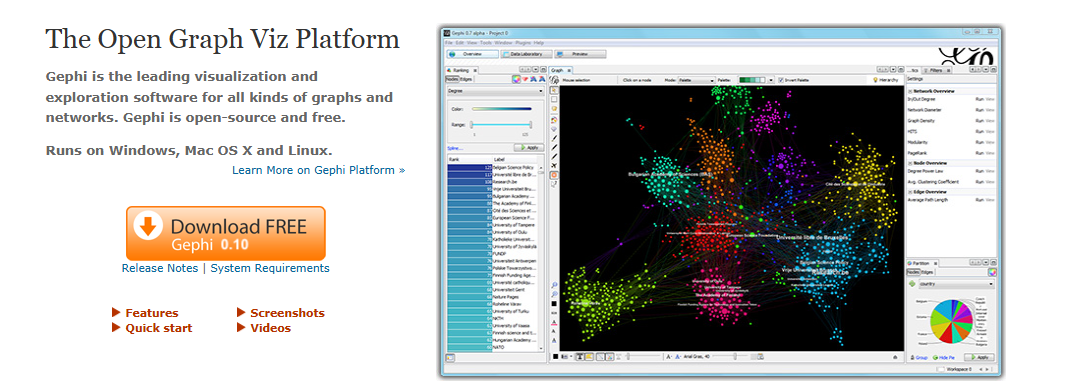The width and height of the screenshot is (1085, 390).
Task: Click the Group link in Partition panel
Action: tap(918, 358)
